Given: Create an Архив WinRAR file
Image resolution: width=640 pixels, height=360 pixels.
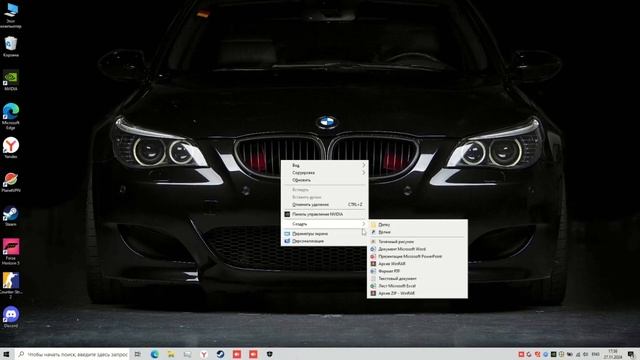Looking at the screenshot, I should (417, 264).
